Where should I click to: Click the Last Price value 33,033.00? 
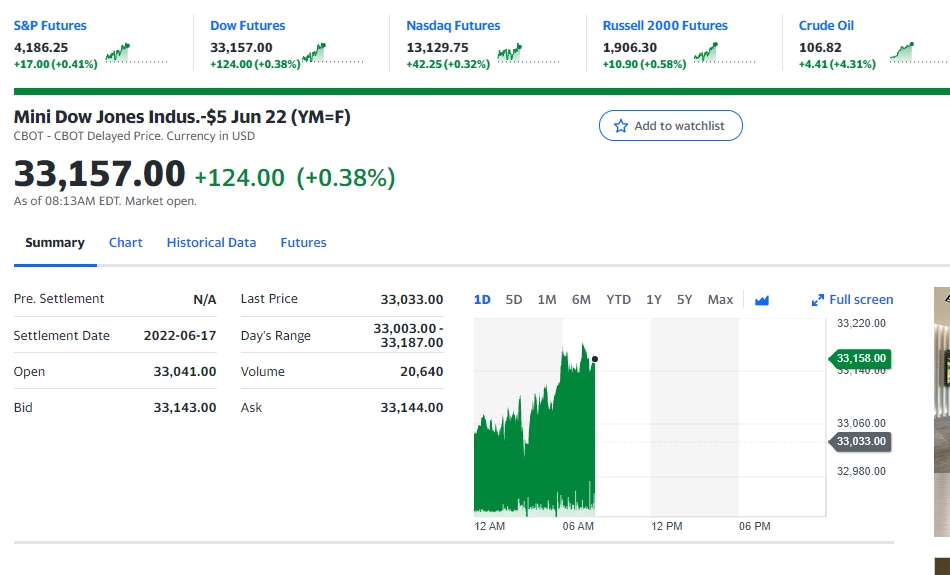click(412, 299)
